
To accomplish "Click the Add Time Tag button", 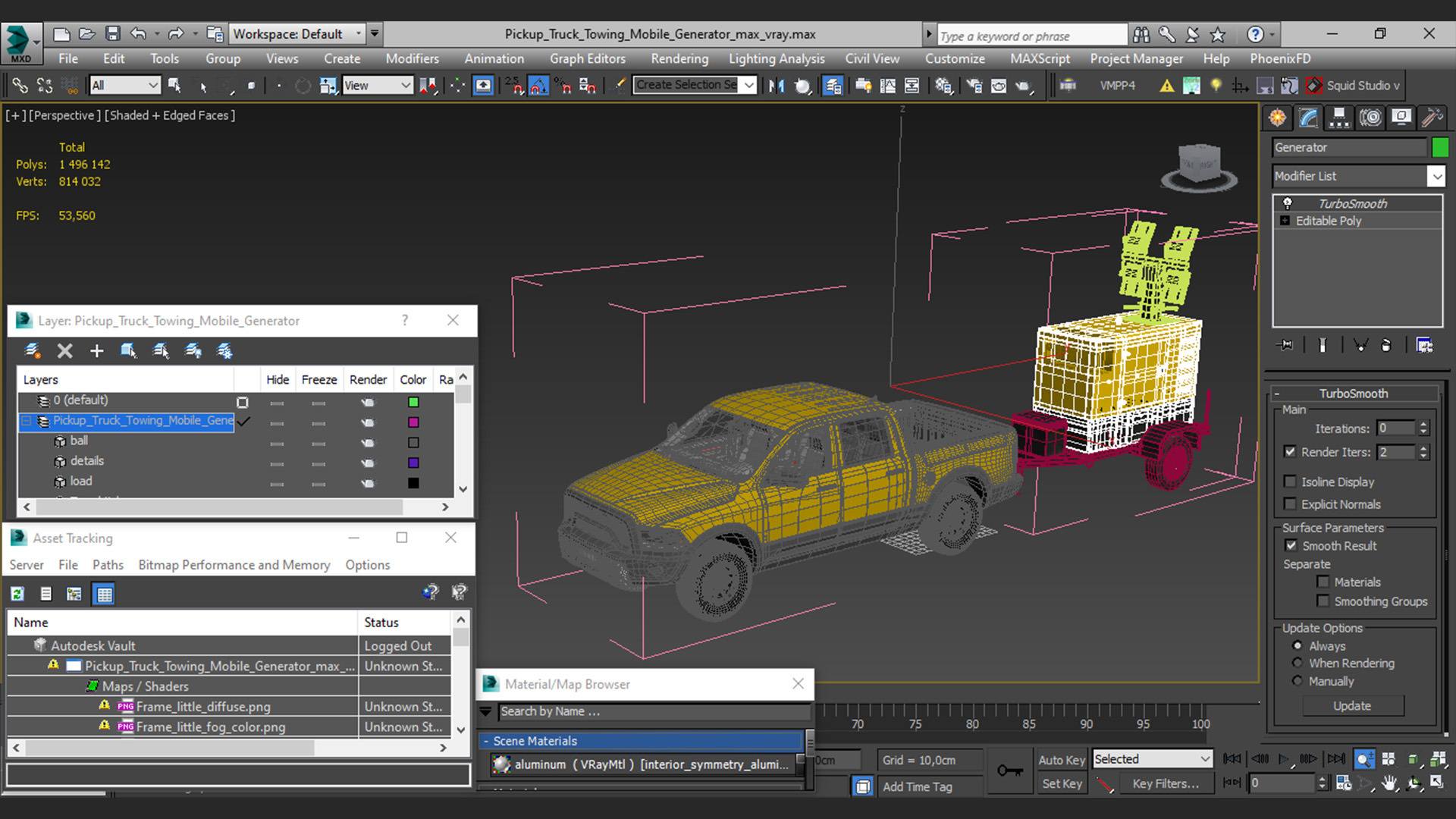I will 917,786.
